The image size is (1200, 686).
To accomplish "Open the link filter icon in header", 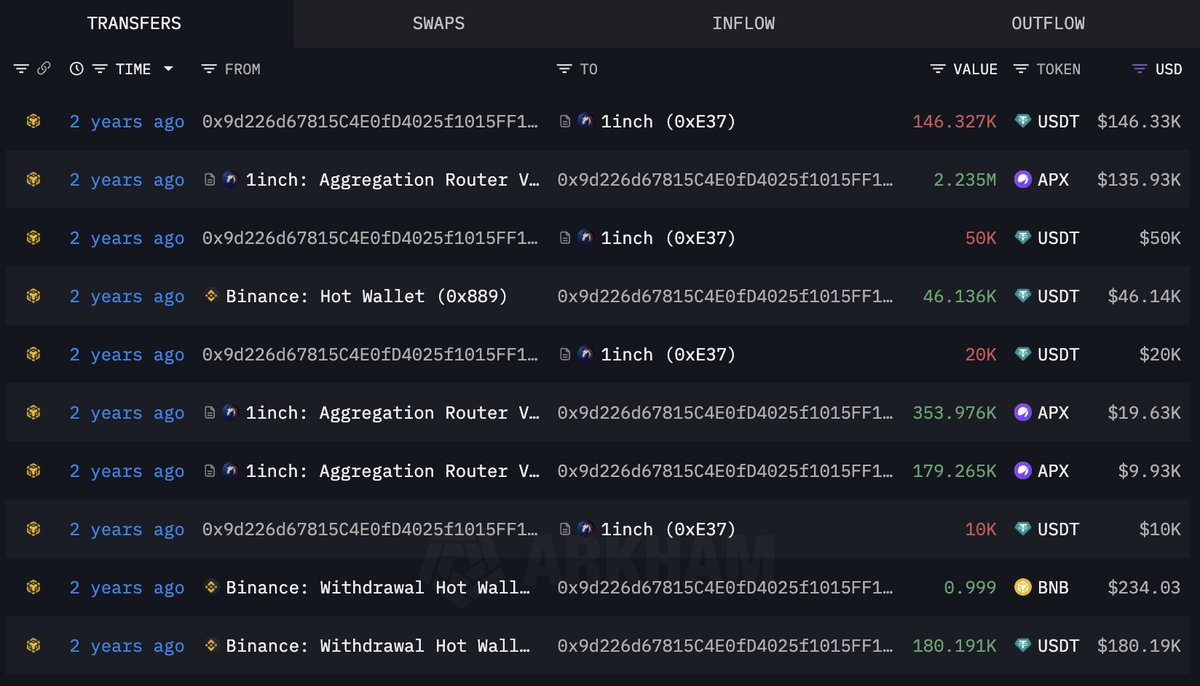I will pyautogui.click(x=43, y=69).
